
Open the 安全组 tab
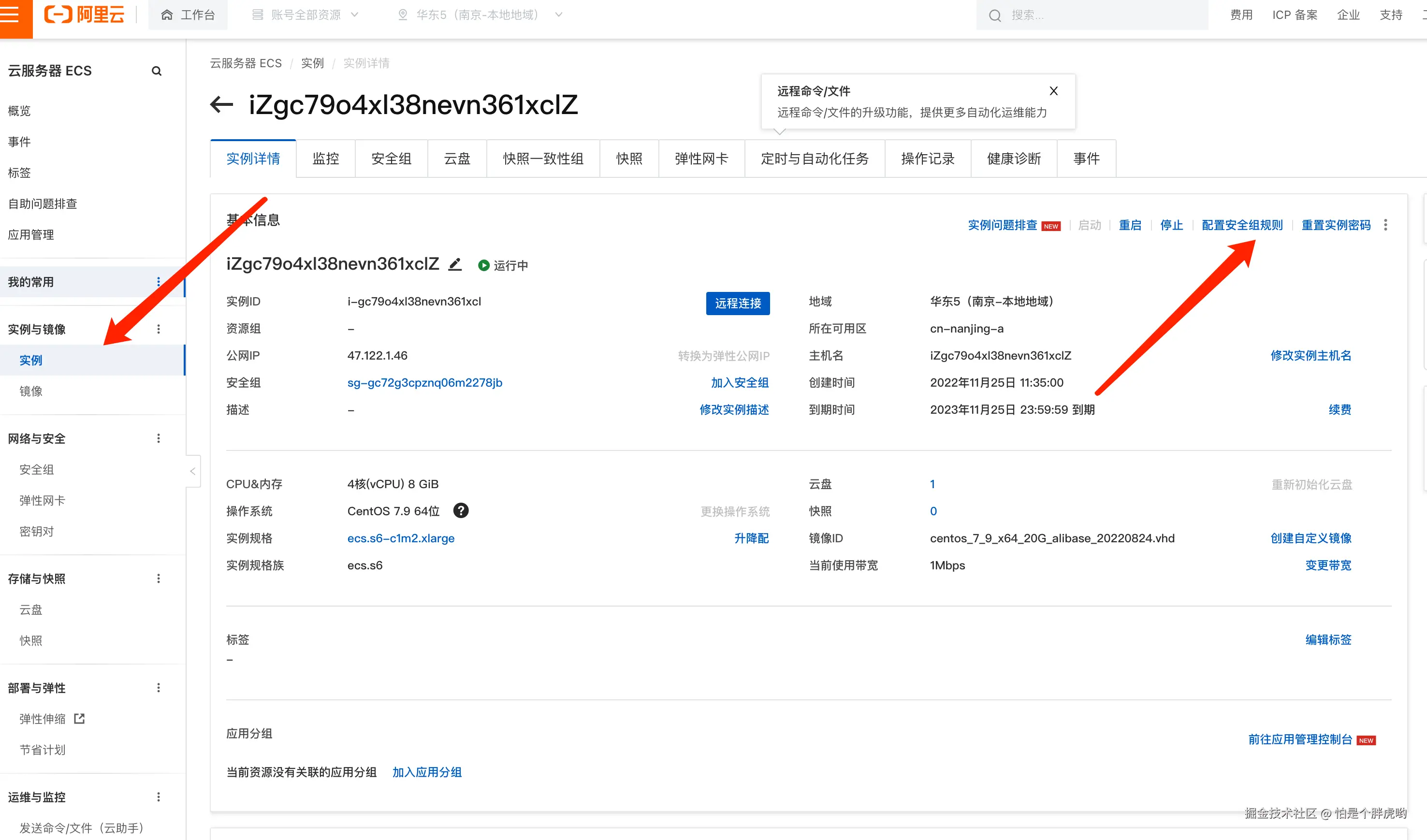point(391,159)
